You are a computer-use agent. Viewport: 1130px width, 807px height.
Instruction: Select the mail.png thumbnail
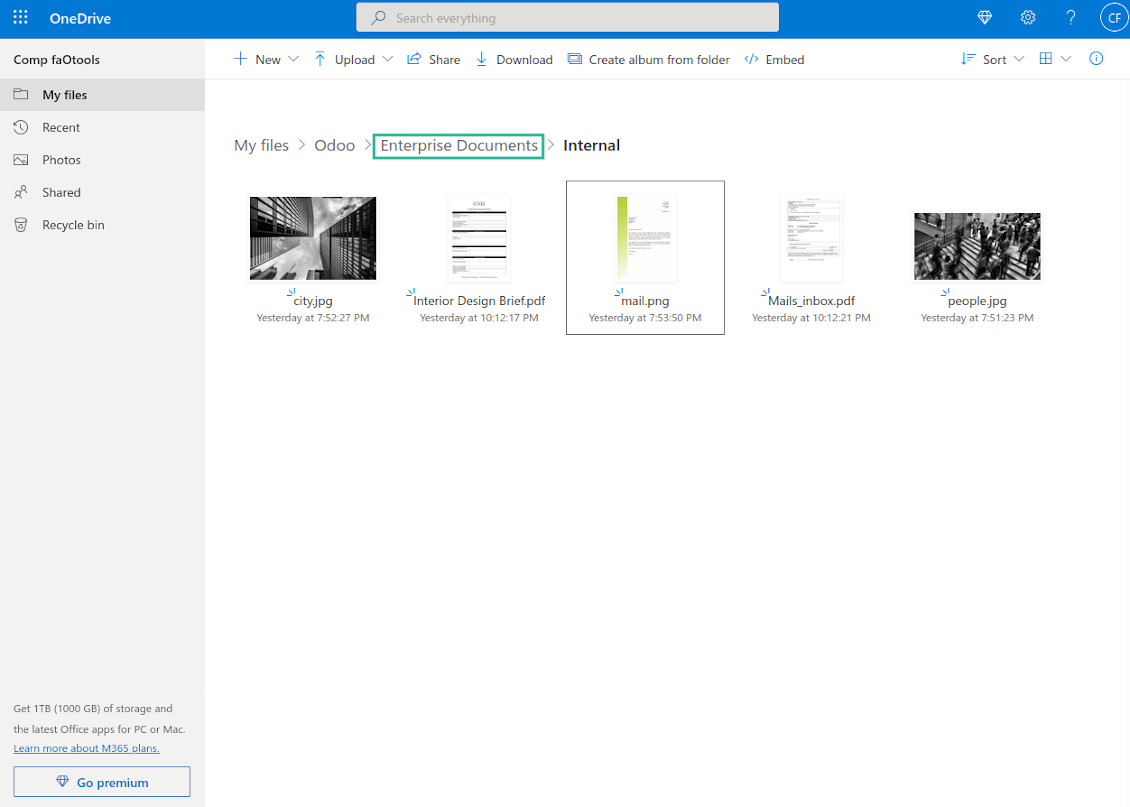(645, 238)
